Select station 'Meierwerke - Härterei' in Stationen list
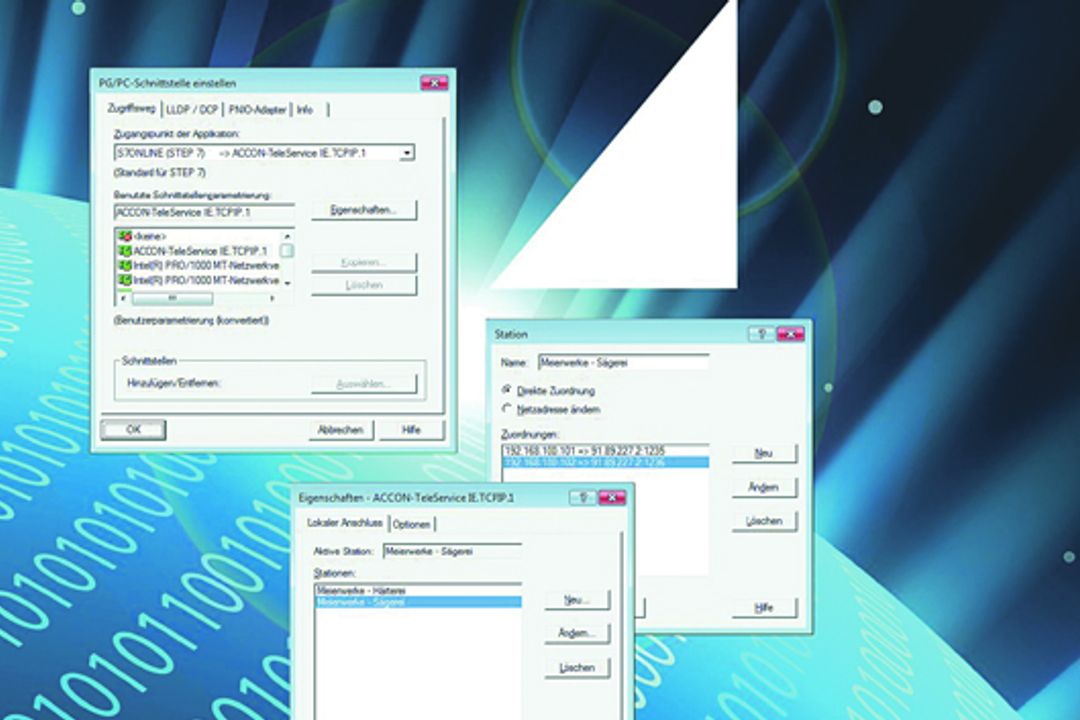1080x720 pixels. click(x=418, y=590)
